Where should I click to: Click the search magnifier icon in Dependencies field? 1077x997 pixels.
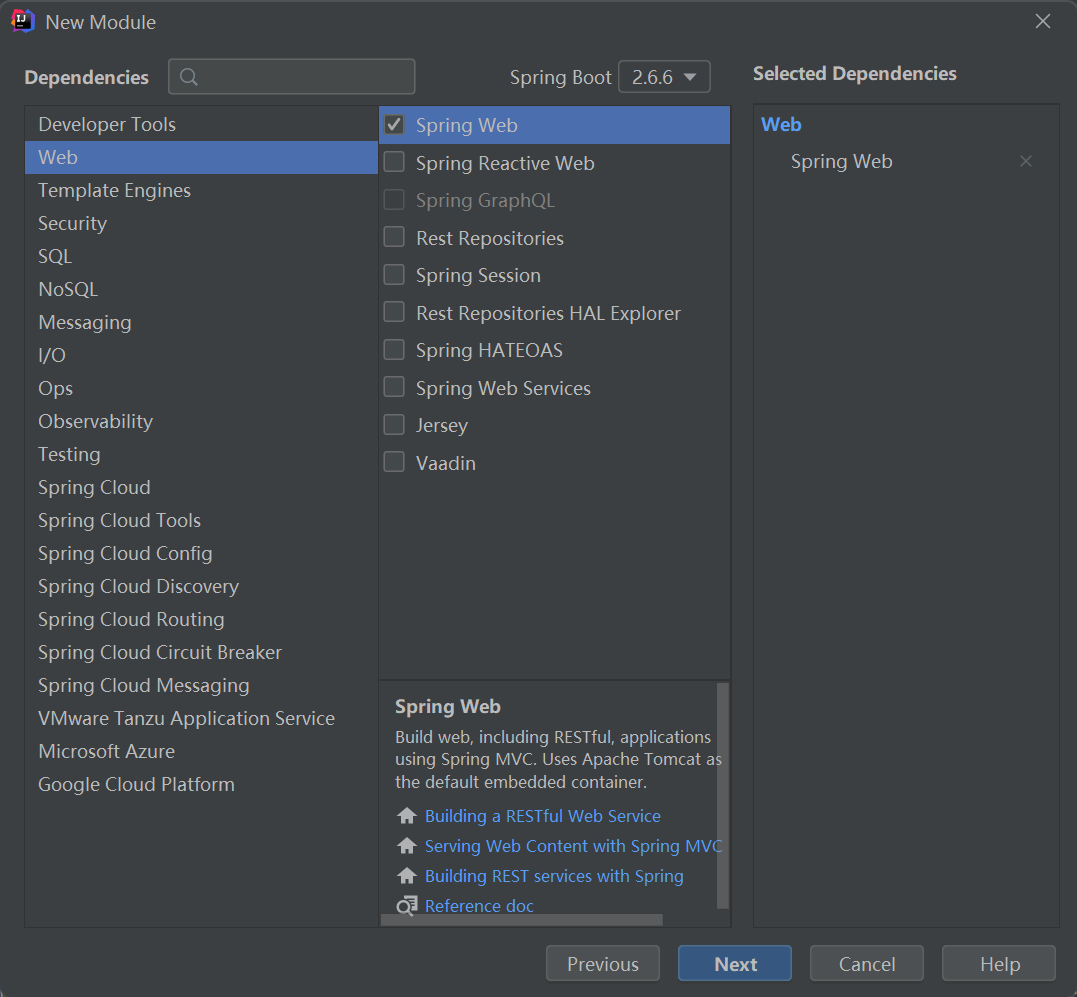coord(189,77)
